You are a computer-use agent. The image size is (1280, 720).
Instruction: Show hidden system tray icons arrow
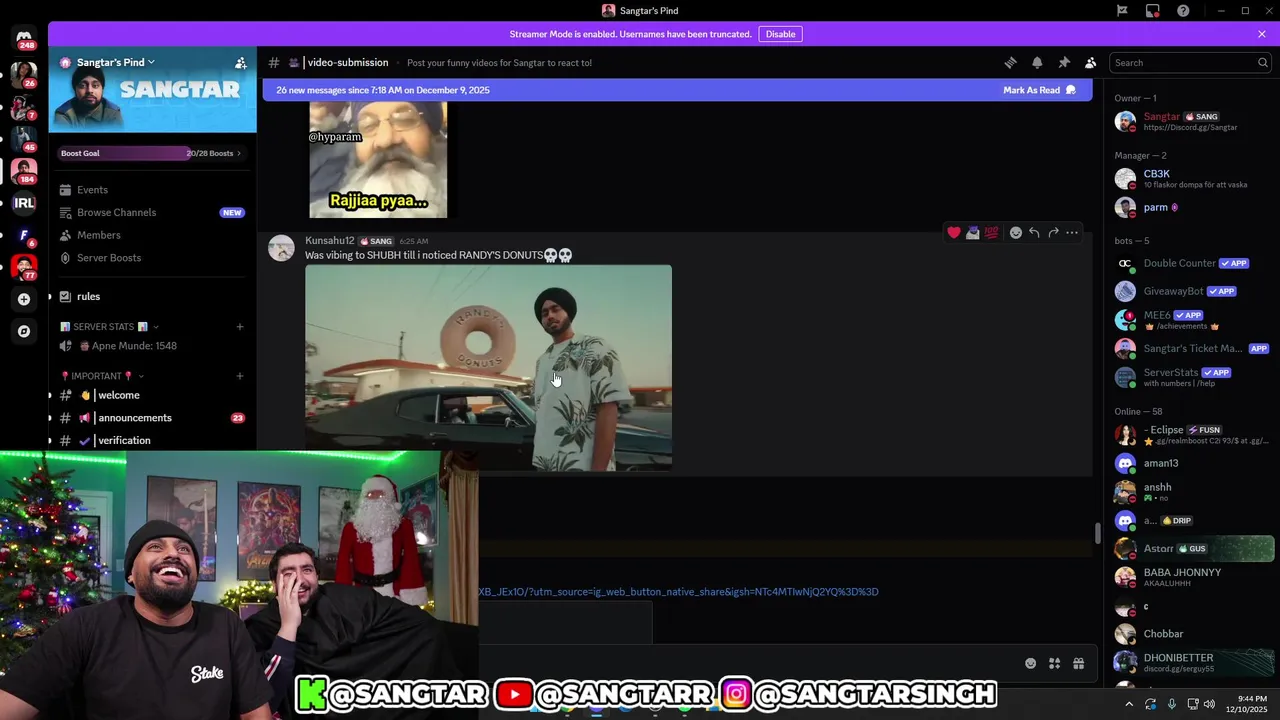tap(1129, 704)
